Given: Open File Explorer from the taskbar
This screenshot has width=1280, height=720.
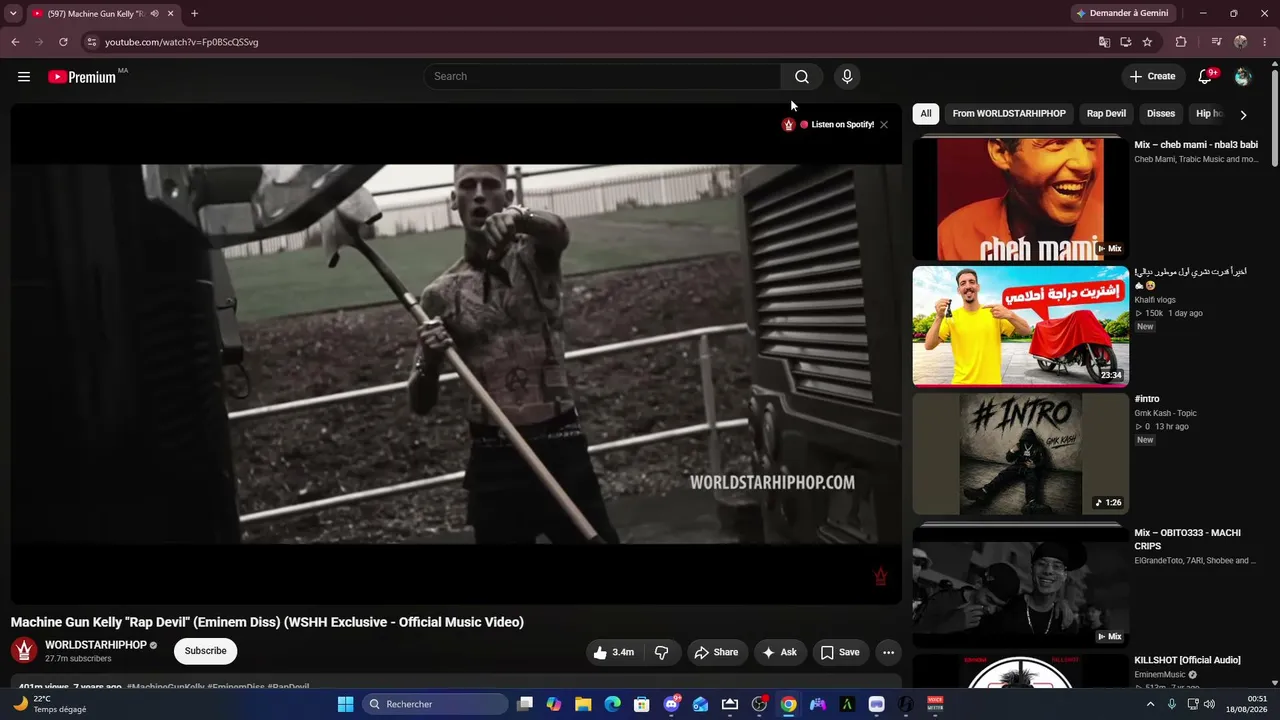Looking at the screenshot, I should 583,704.
